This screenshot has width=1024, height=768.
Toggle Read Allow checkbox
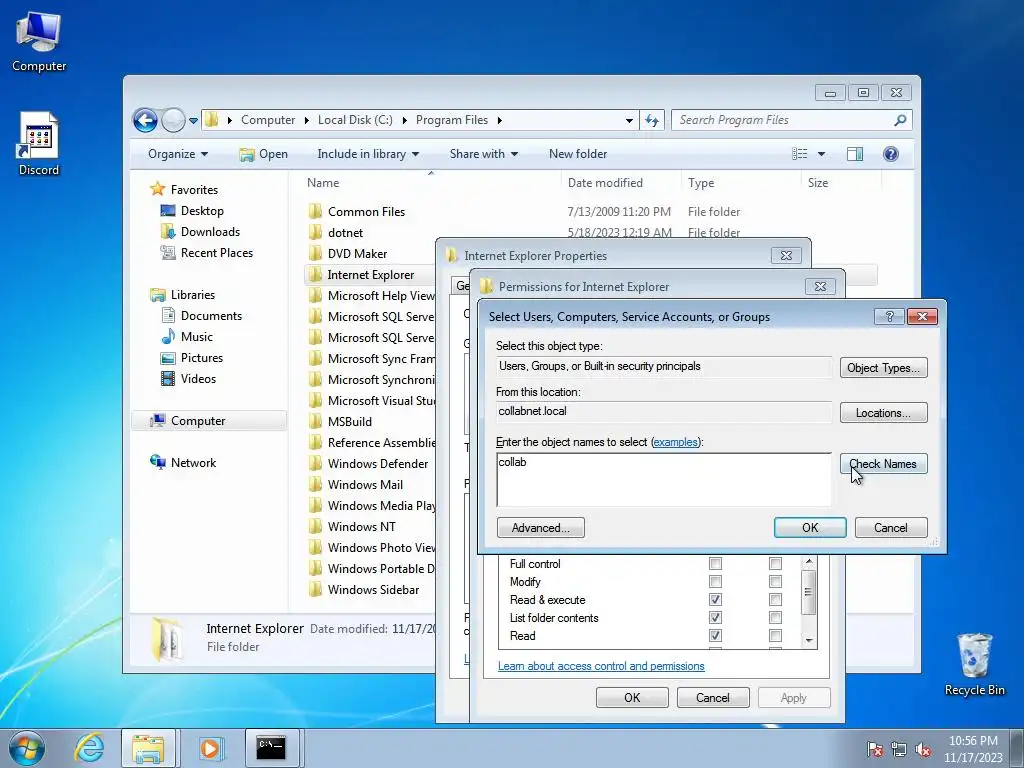click(715, 635)
